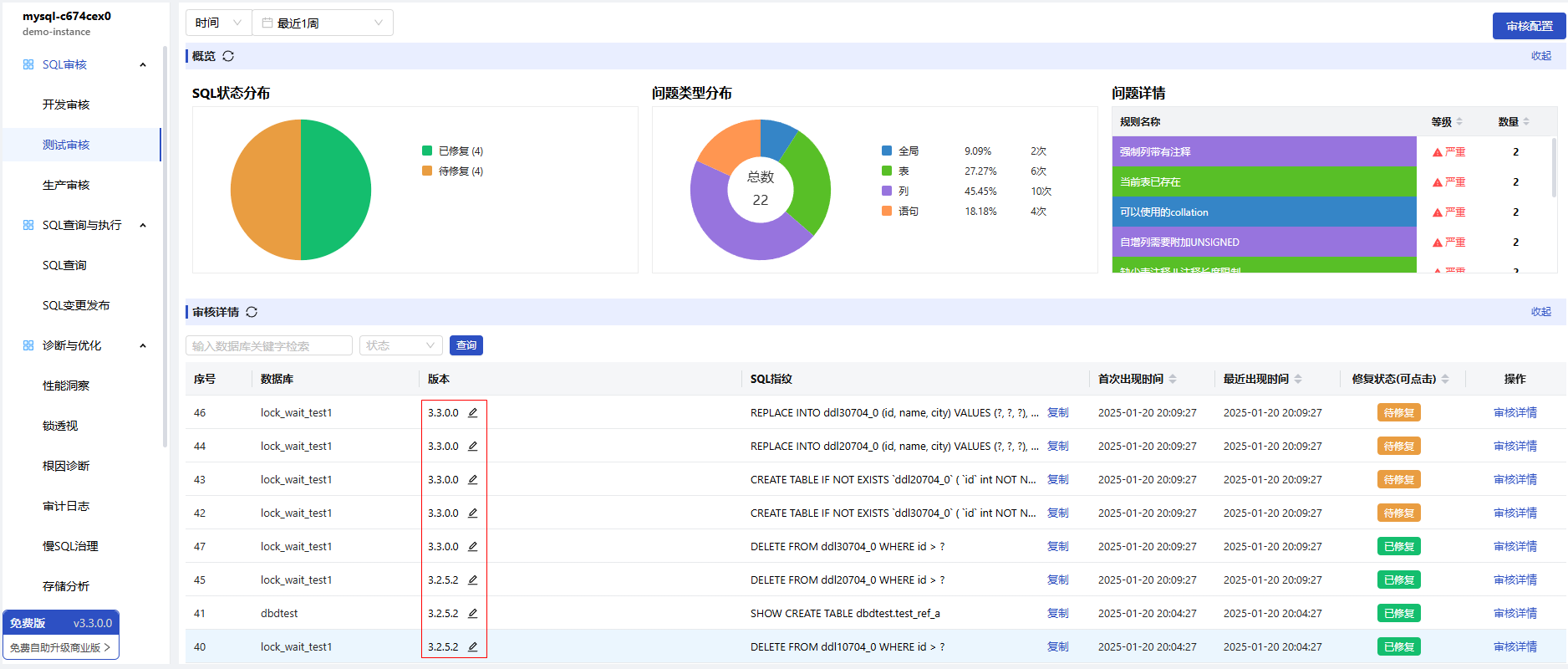Click purple 列 swatch in 问题类型分布 legend

pos(887,191)
